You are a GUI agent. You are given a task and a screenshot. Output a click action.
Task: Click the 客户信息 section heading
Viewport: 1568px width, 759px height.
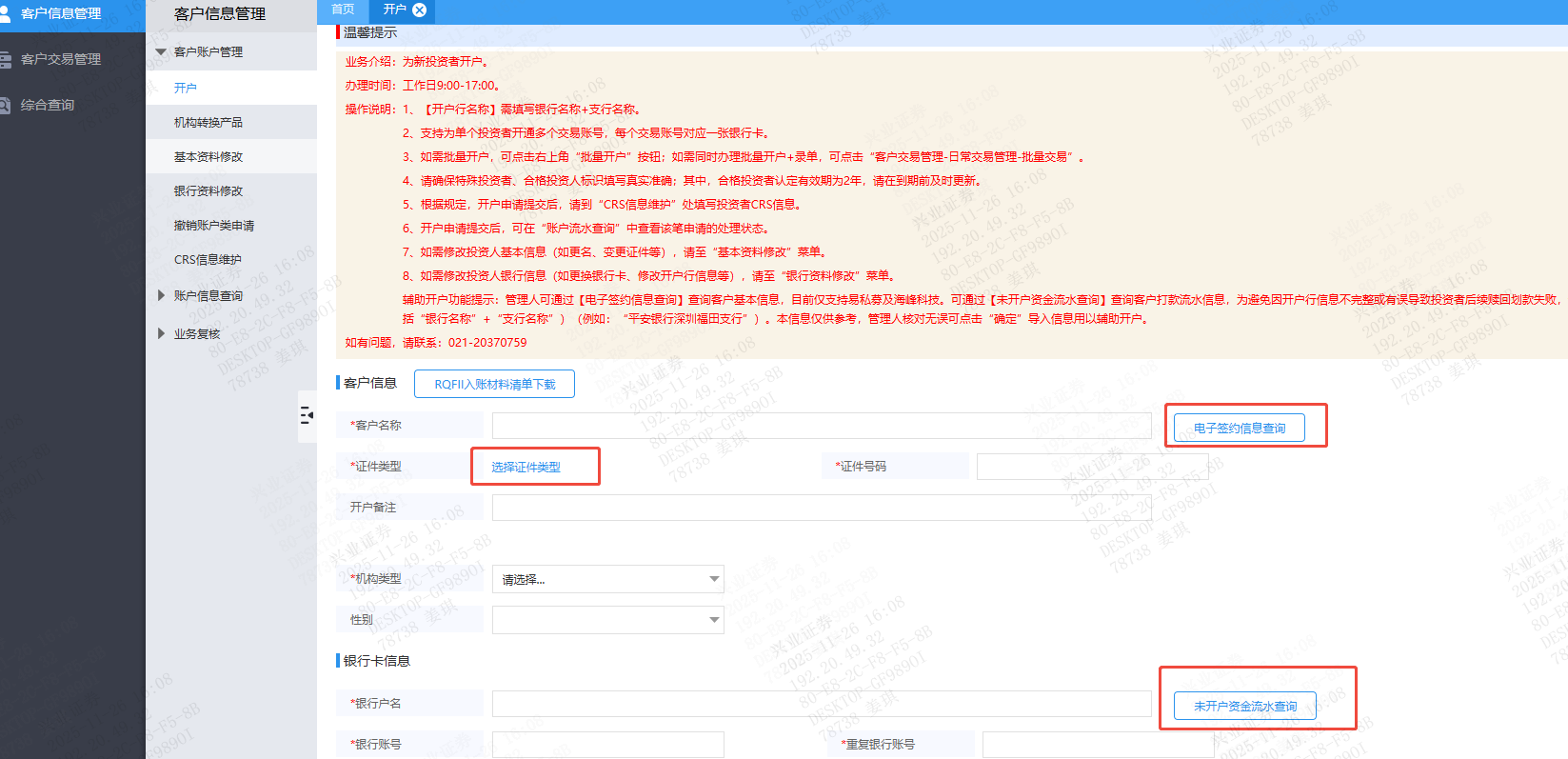[x=370, y=383]
